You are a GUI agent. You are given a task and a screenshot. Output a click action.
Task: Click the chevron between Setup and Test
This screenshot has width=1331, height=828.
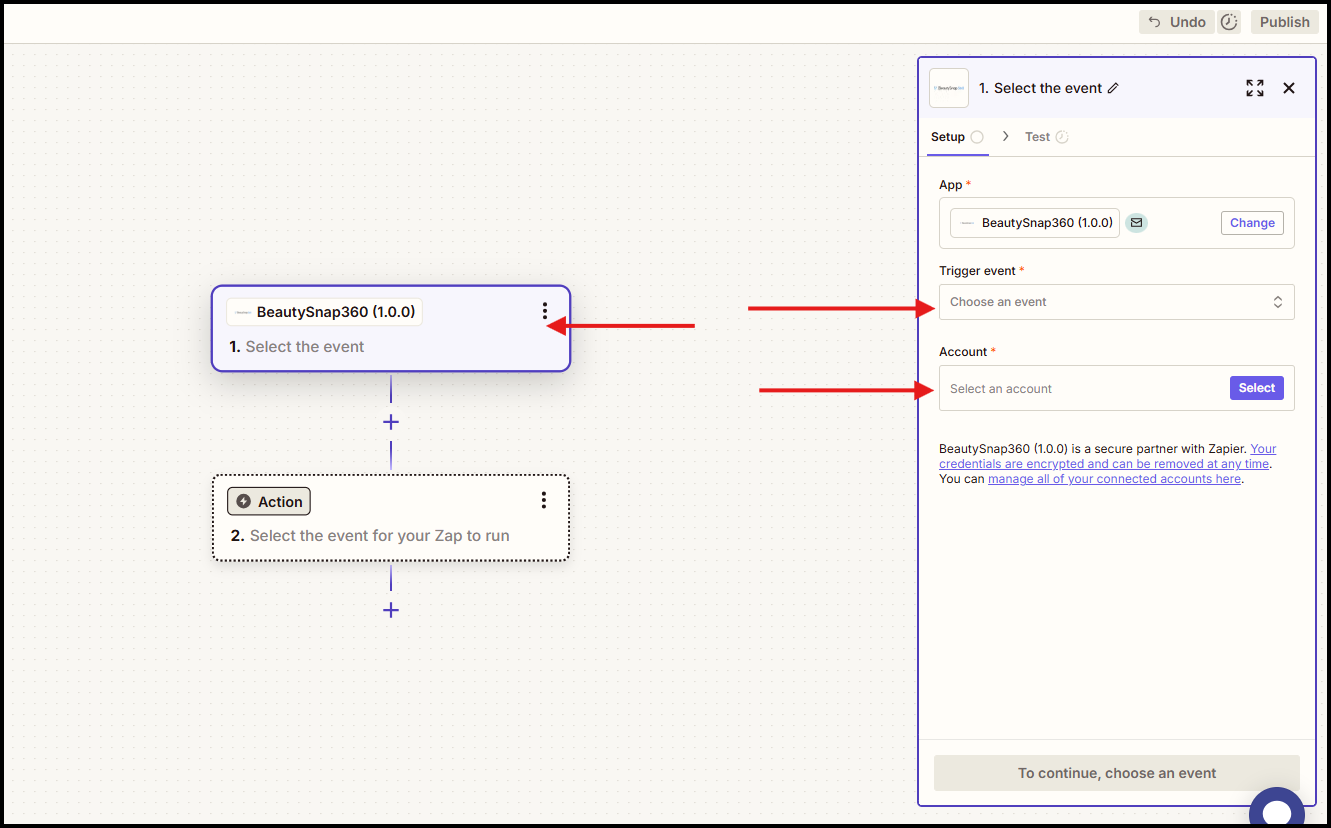1005,136
